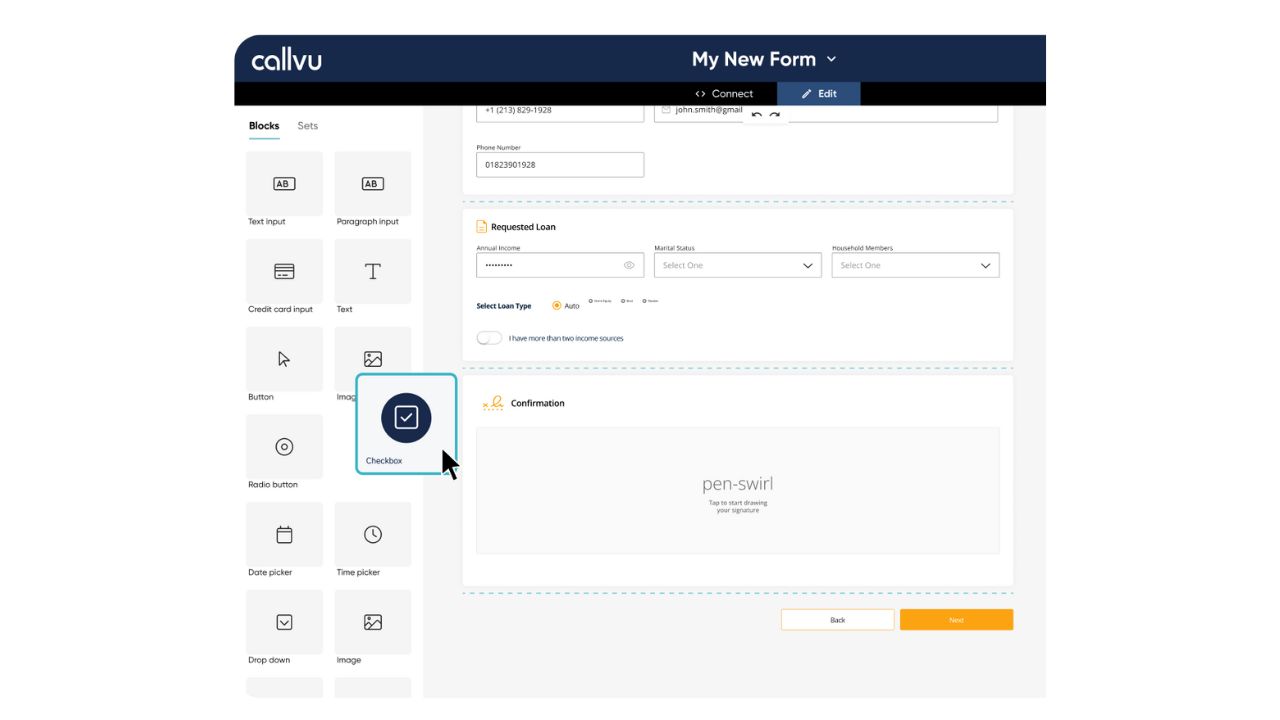Expand the Household Members dropdown
This screenshot has height=720, width=1280.
[915, 266]
